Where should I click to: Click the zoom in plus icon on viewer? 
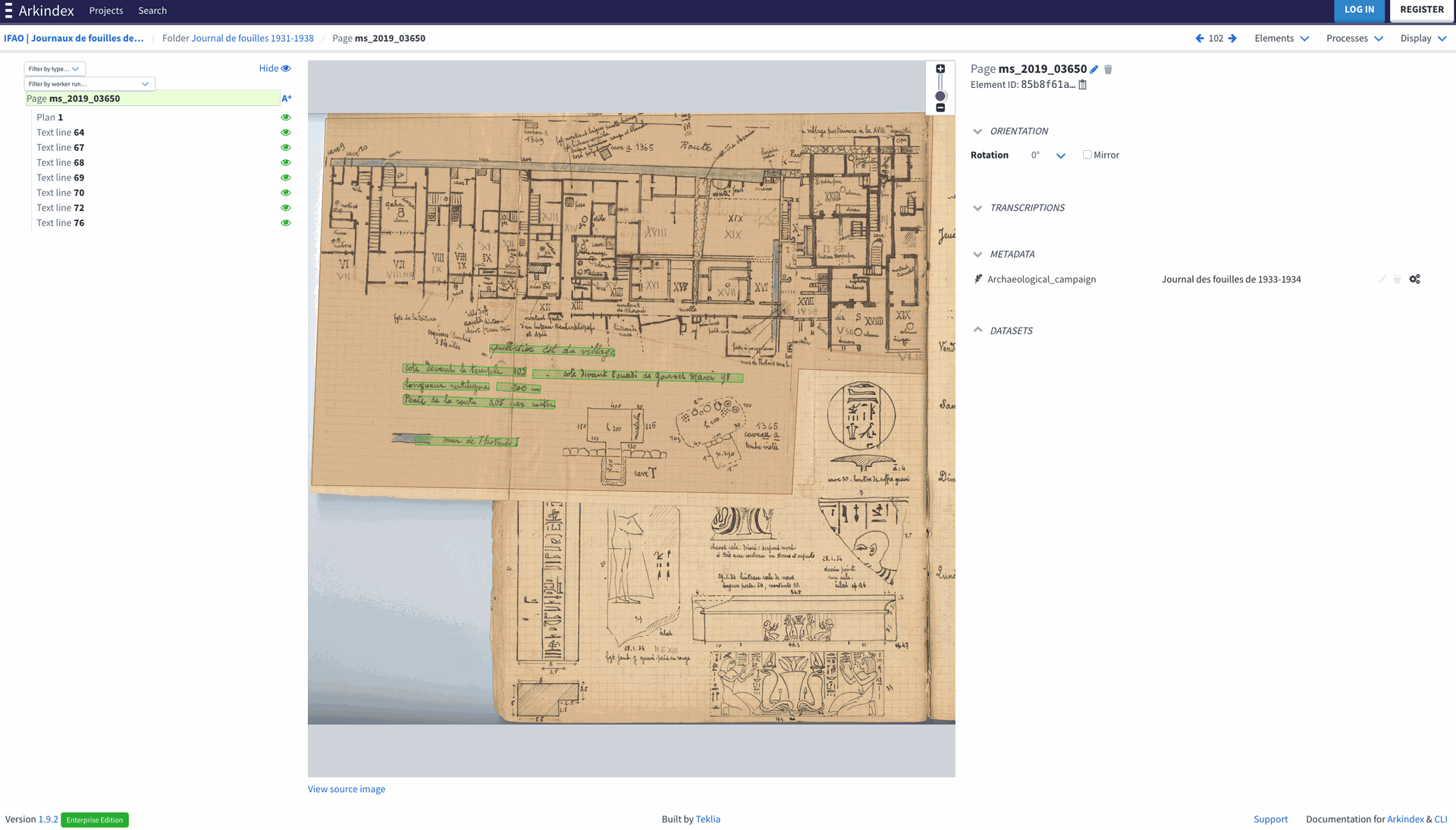click(940, 69)
